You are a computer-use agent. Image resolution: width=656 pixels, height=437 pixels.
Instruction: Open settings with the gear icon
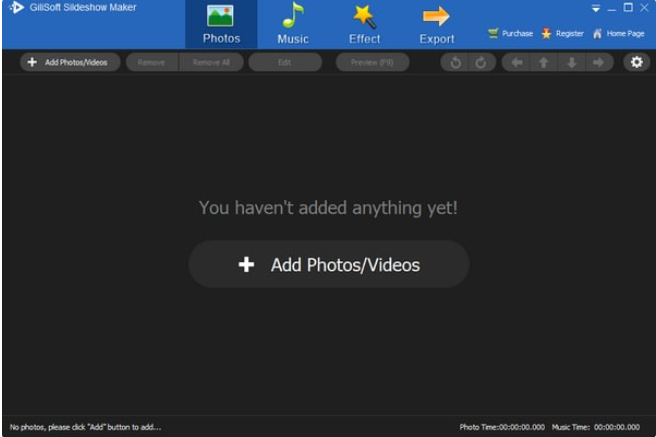tap(637, 62)
